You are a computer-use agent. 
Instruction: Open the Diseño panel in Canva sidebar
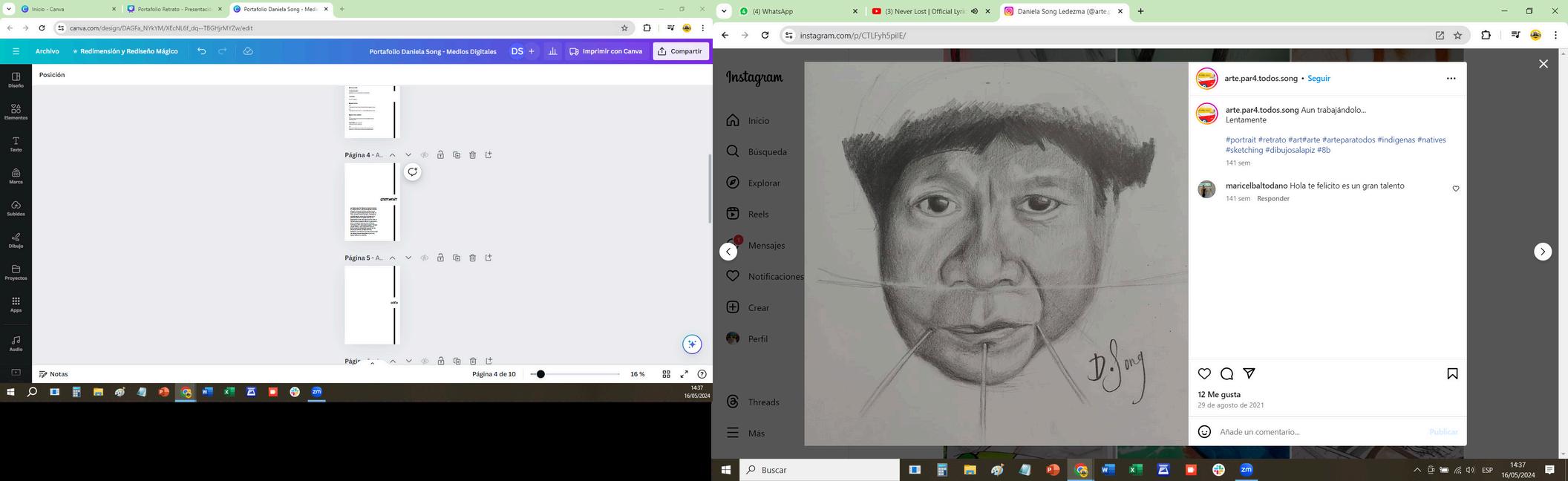(x=16, y=79)
